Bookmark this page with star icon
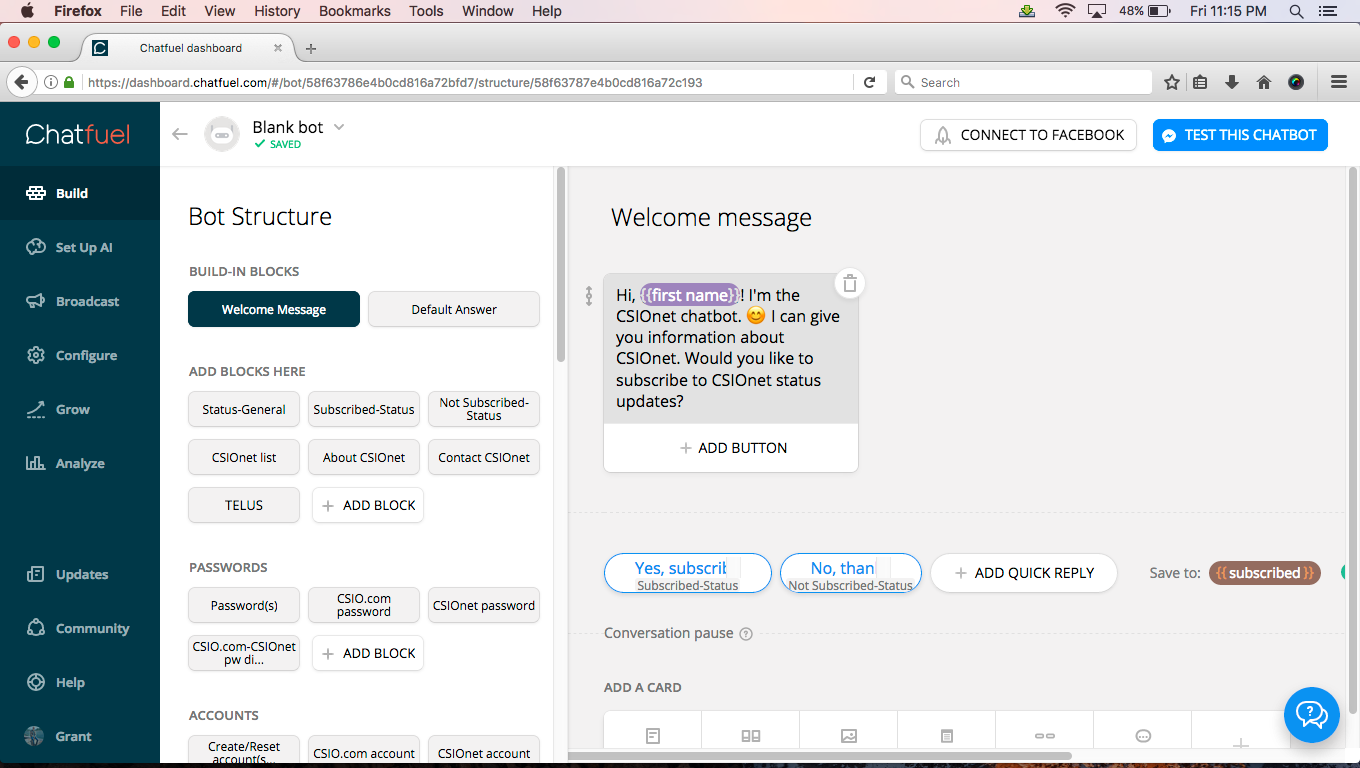Screen dimensions: 1360x768 [1172, 83]
